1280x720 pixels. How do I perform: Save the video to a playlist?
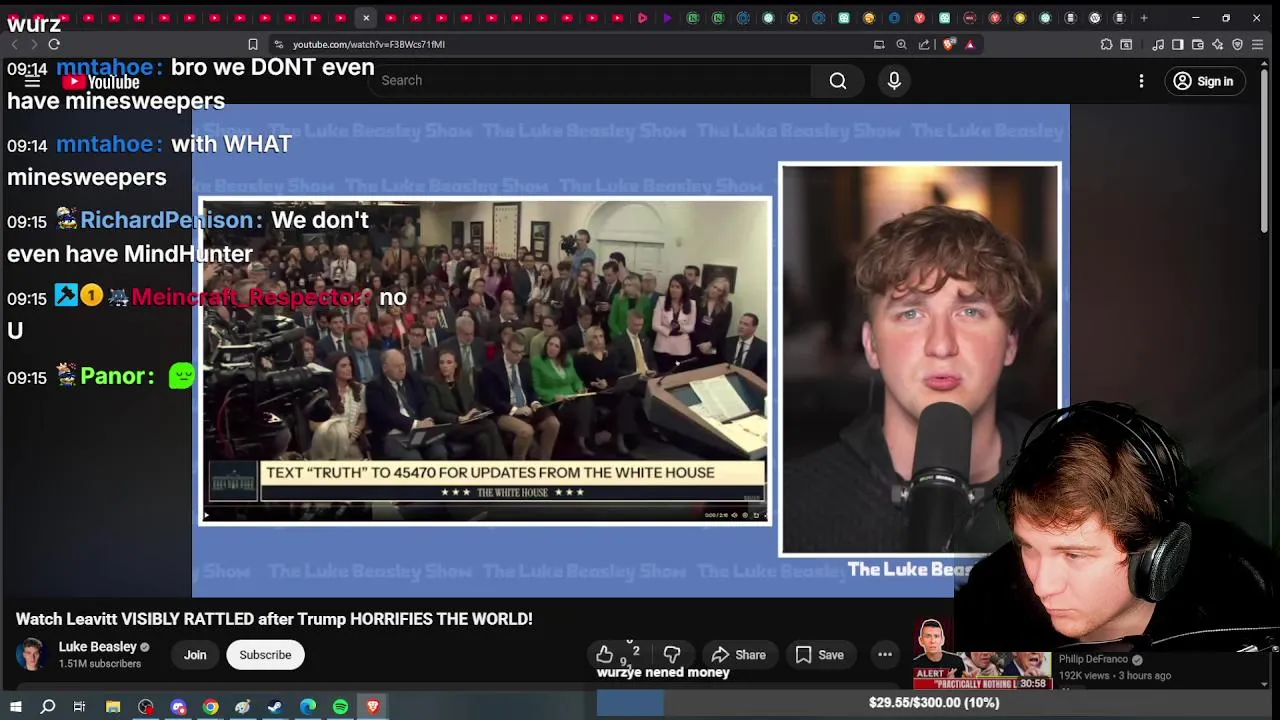click(819, 655)
